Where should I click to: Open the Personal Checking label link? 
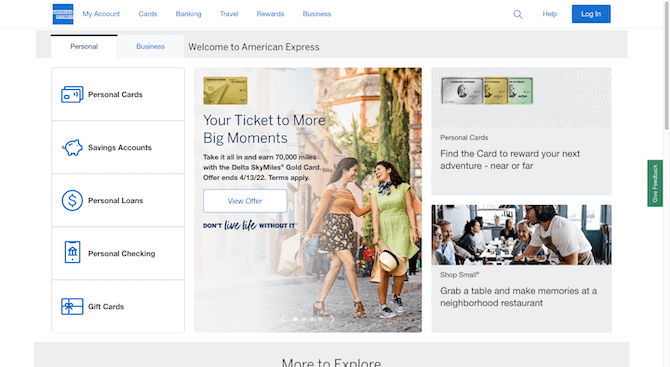(122, 253)
